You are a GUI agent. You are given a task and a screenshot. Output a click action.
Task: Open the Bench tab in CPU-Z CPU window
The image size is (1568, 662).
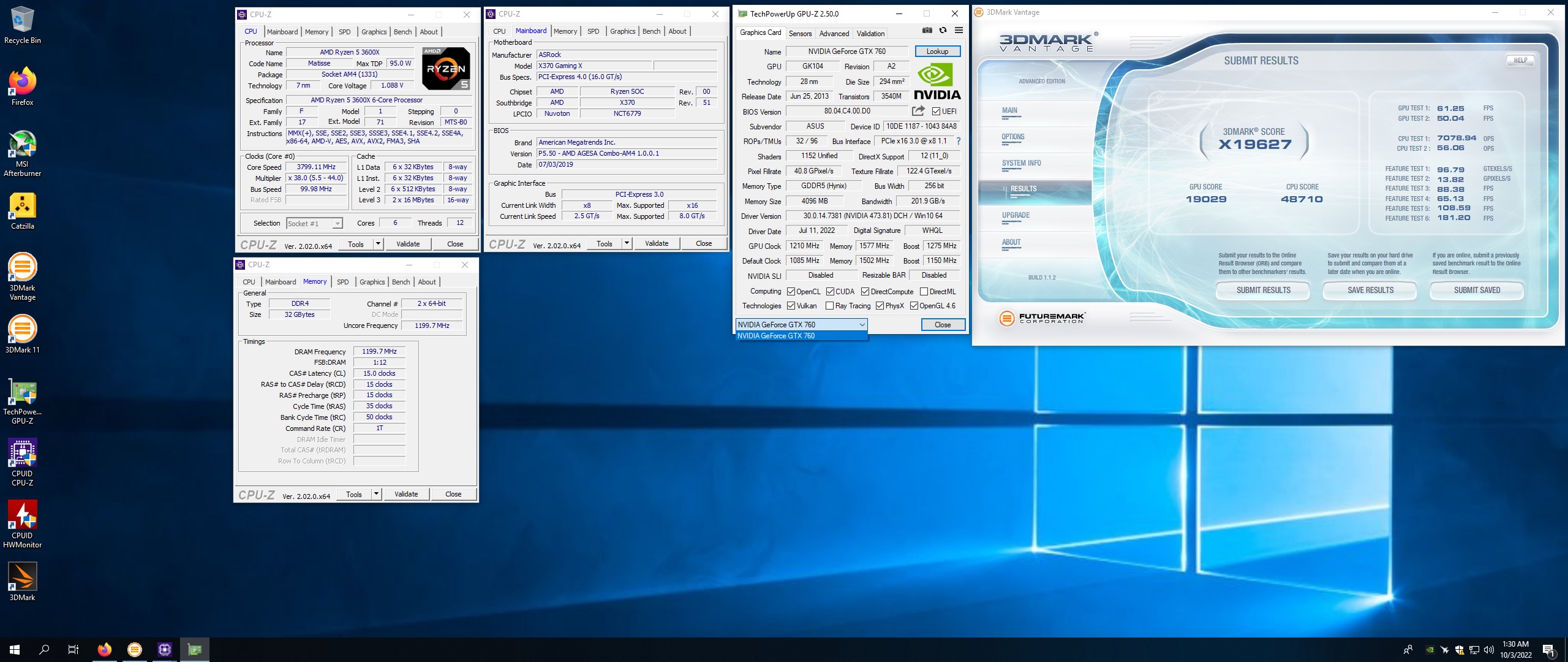pyautogui.click(x=402, y=32)
